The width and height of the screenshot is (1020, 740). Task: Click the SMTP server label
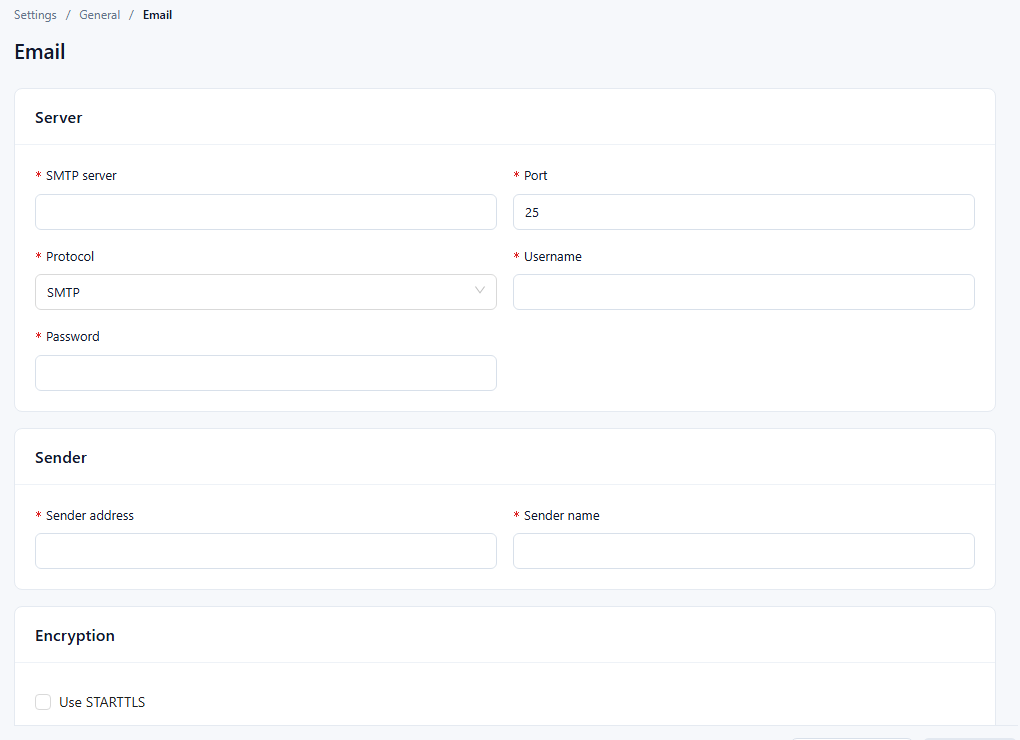(81, 176)
